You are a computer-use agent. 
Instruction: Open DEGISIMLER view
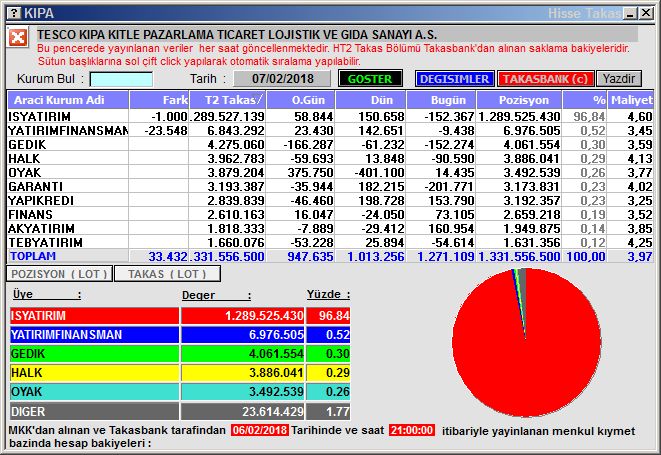point(454,79)
